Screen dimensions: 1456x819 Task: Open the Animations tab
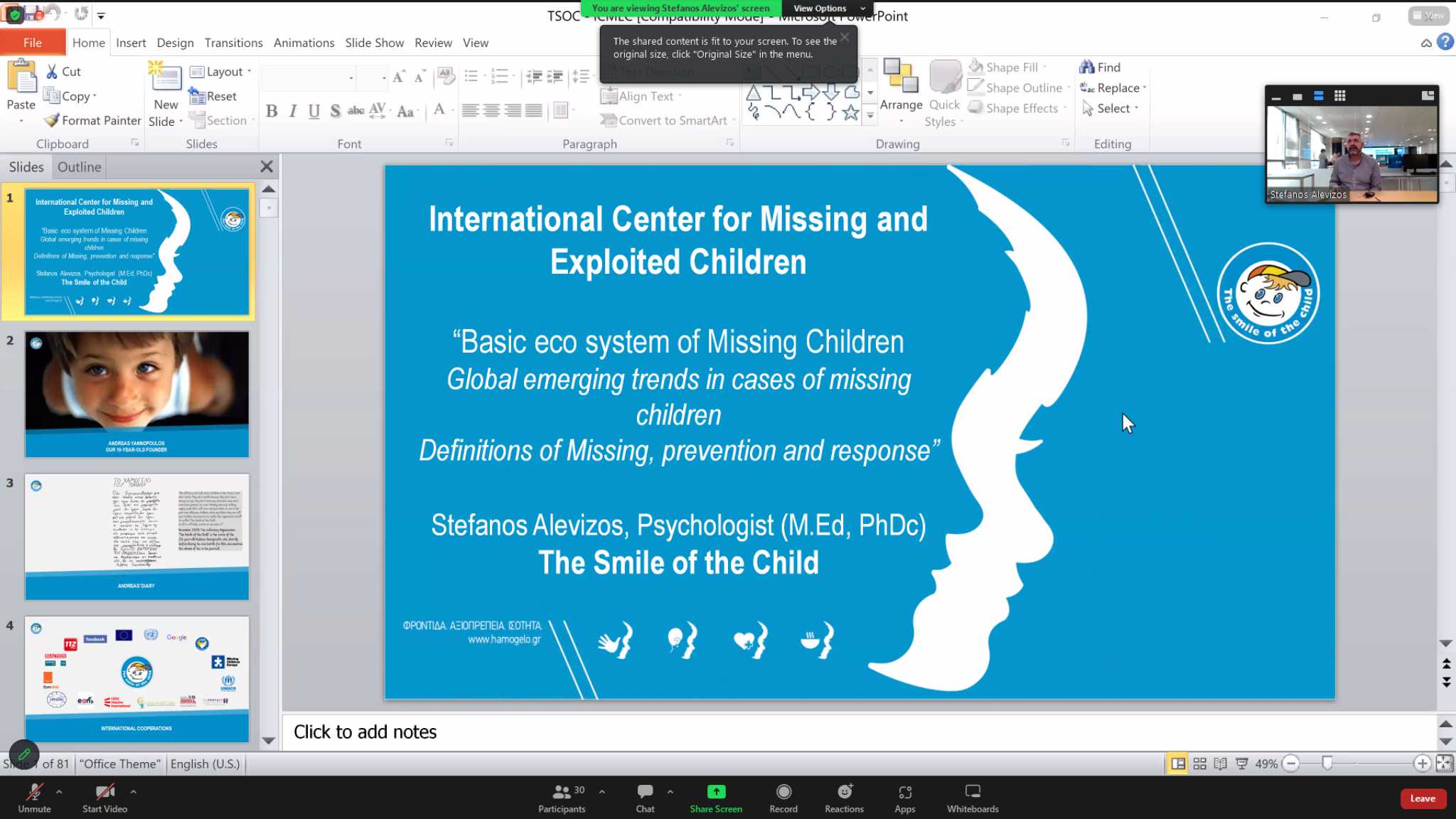[x=304, y=43]
